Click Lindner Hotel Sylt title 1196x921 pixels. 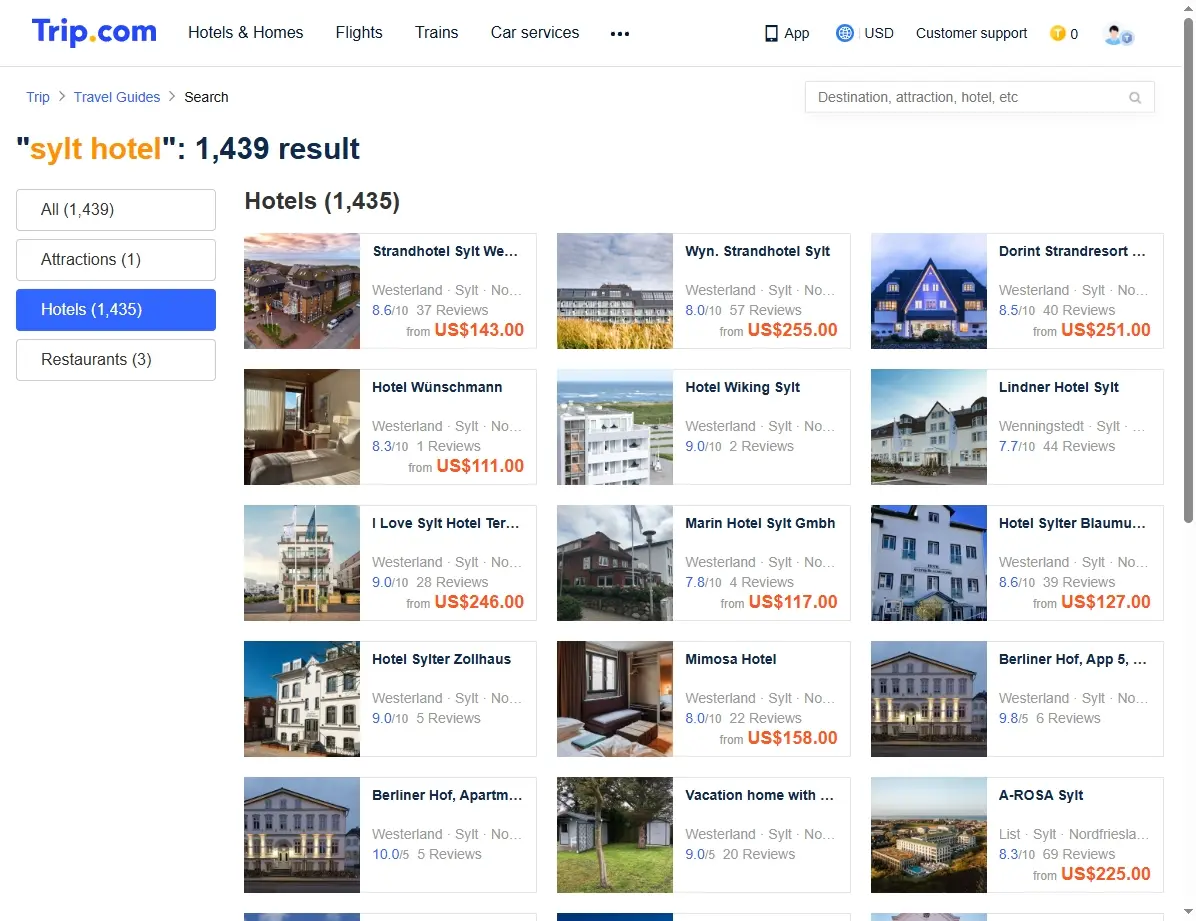coord(1059,388)
